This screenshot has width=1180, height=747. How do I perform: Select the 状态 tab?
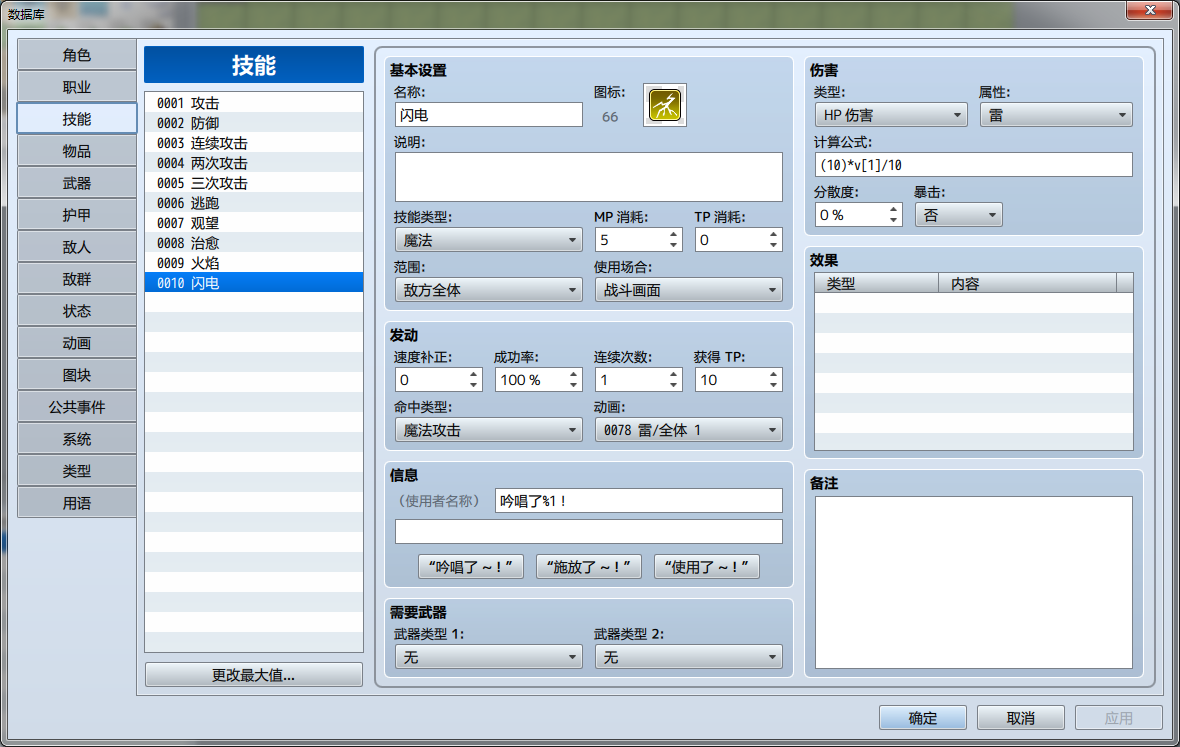[77, 311]
